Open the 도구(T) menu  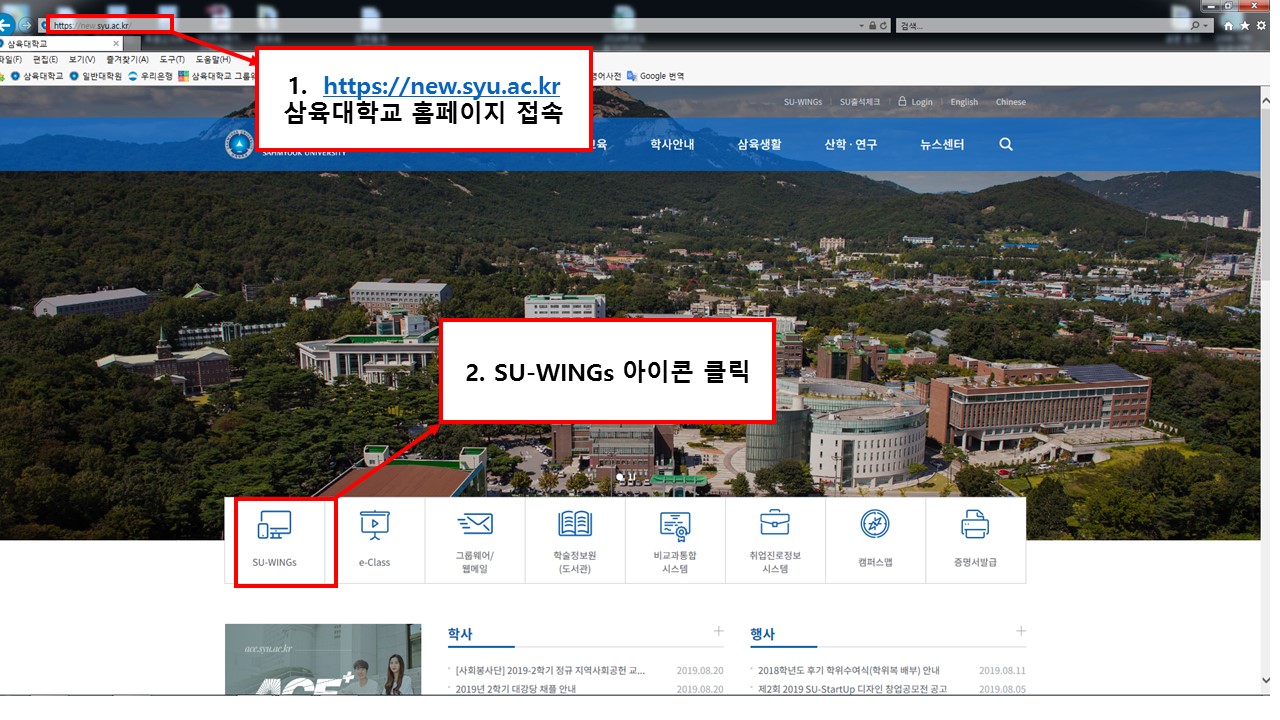172,59
